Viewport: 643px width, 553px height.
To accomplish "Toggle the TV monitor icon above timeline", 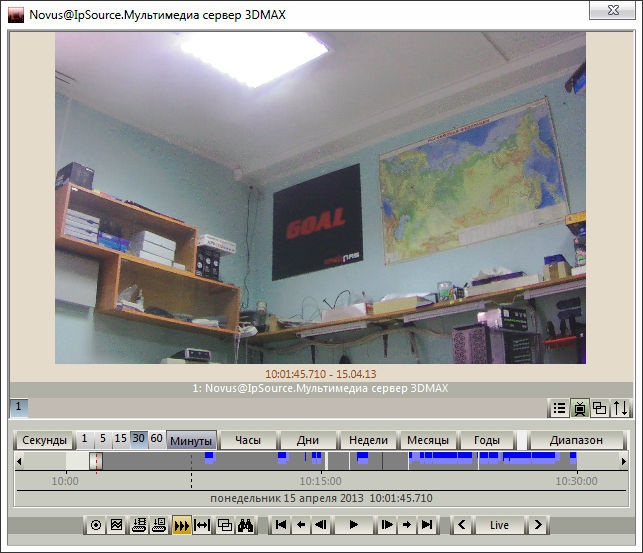I will (x=579, y=408).
